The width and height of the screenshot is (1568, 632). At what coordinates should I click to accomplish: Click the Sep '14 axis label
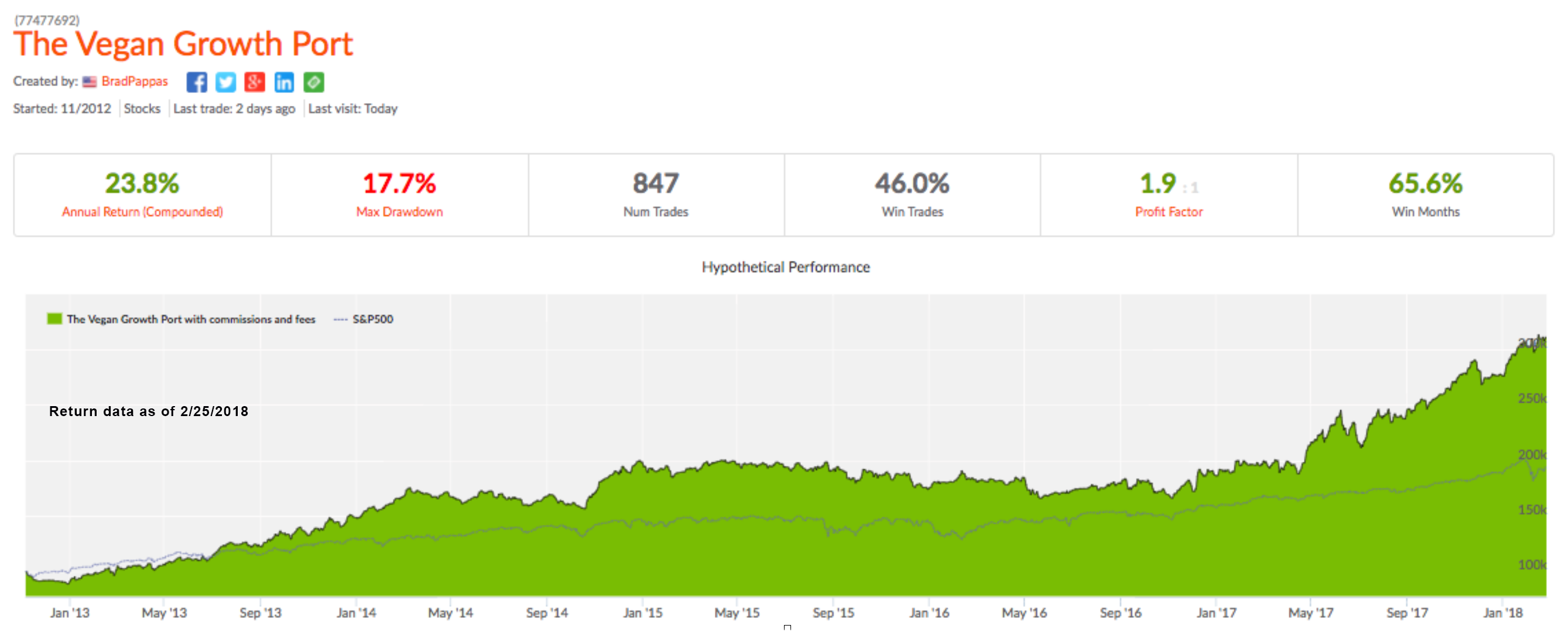(547, 613)
